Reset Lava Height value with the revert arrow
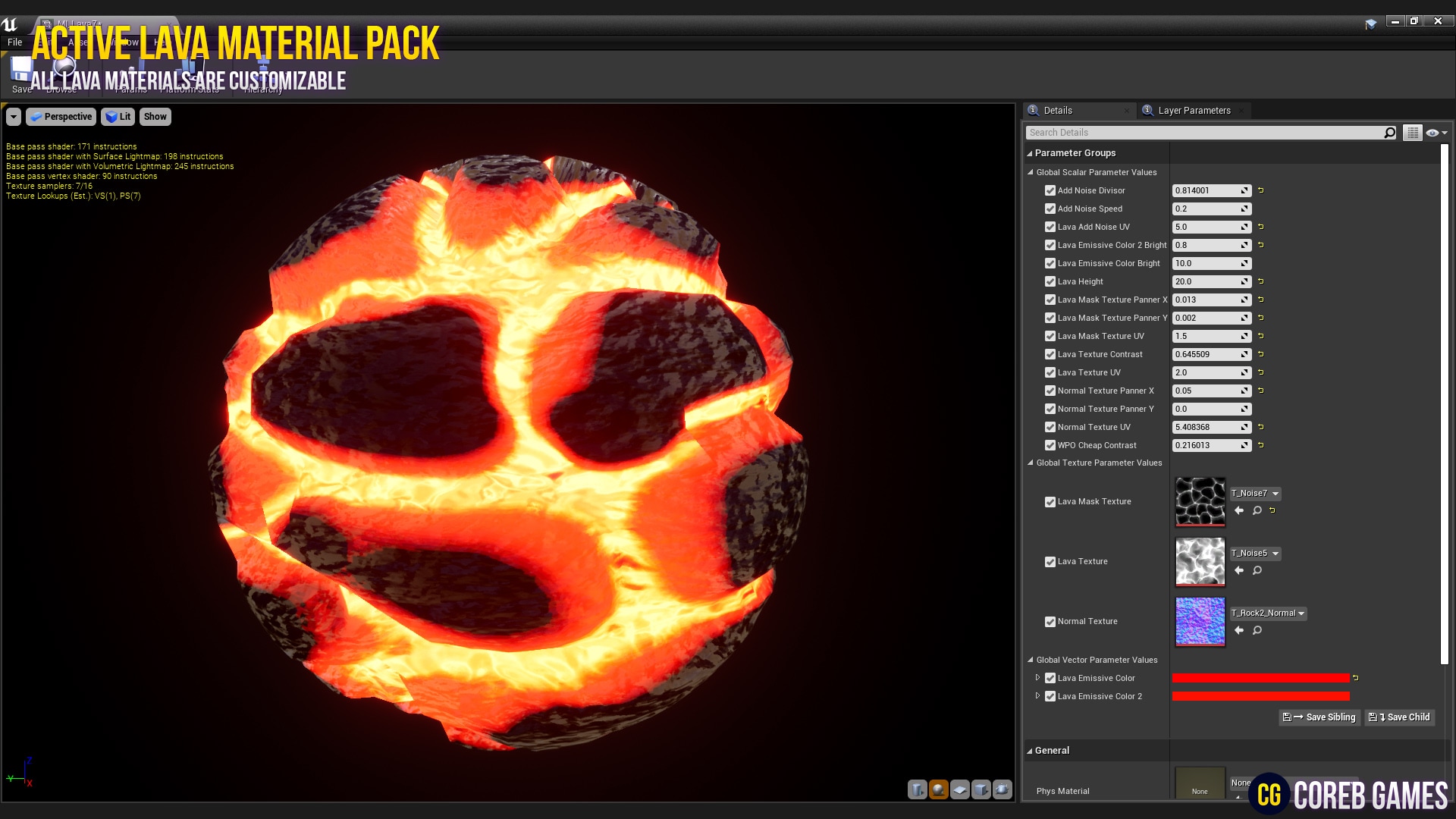The image size is (1456, 819). point(1261,281)
